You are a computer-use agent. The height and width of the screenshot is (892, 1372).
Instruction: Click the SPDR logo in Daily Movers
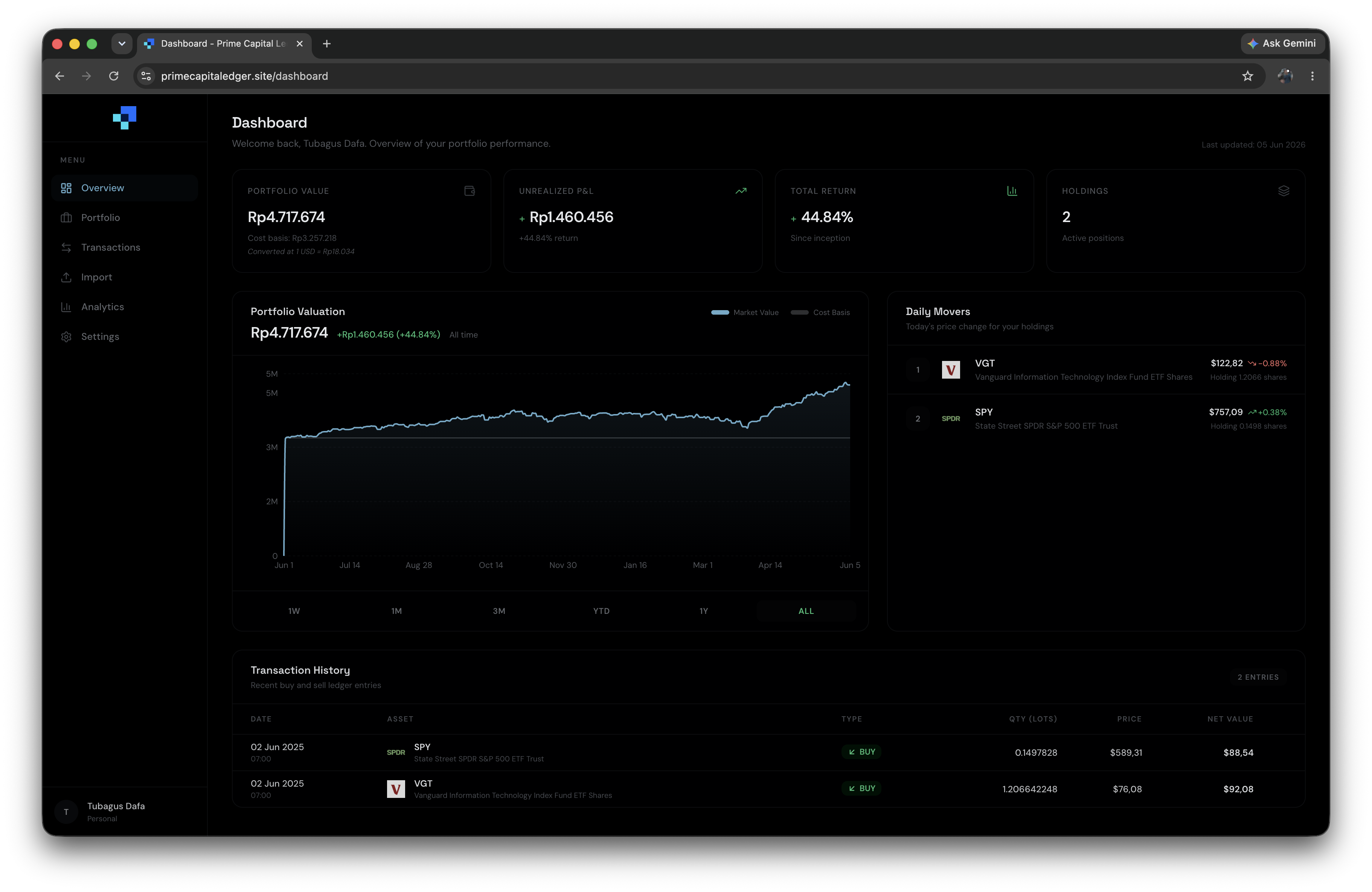[951, 419]
